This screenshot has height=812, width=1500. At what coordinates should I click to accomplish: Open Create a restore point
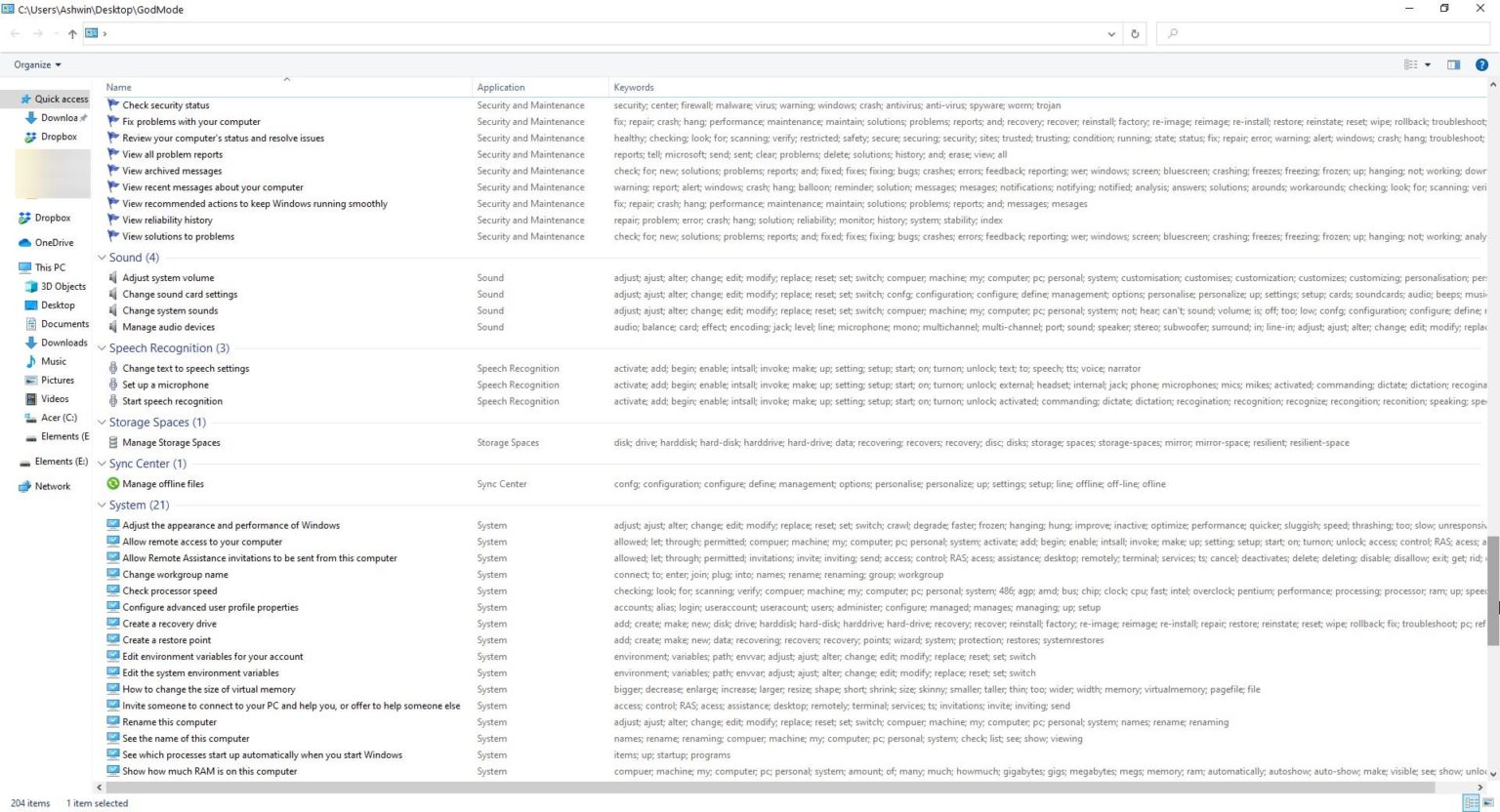[166, 640]
